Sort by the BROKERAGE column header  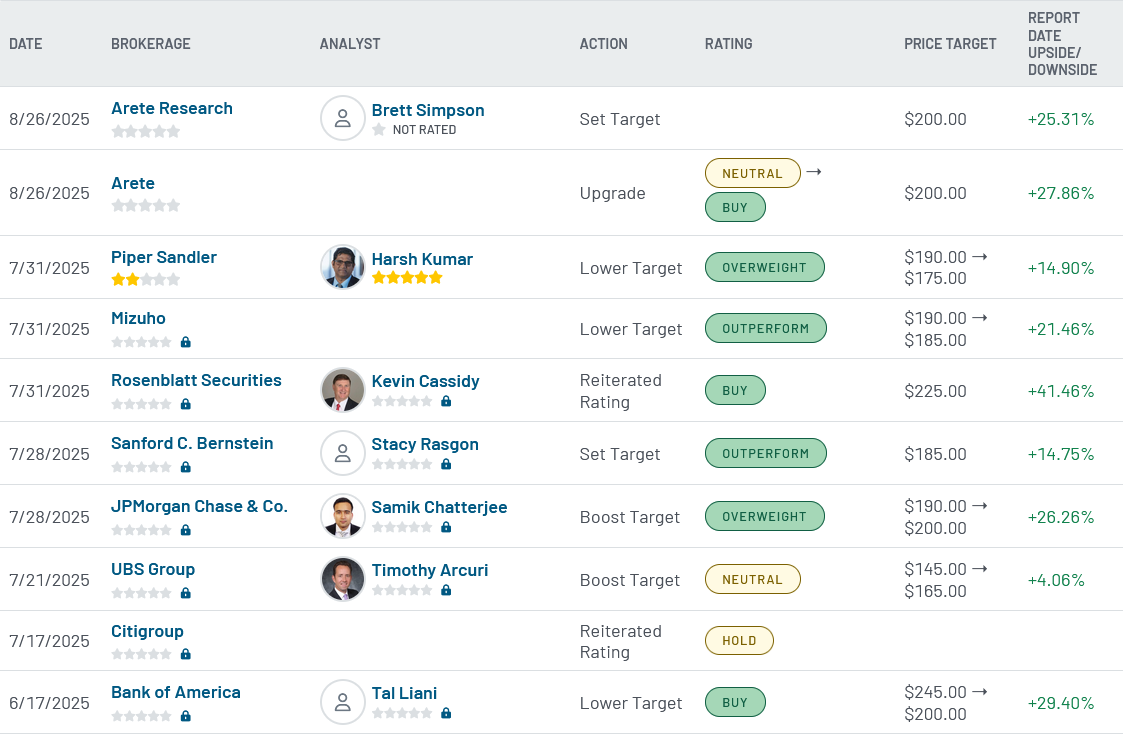151,44
